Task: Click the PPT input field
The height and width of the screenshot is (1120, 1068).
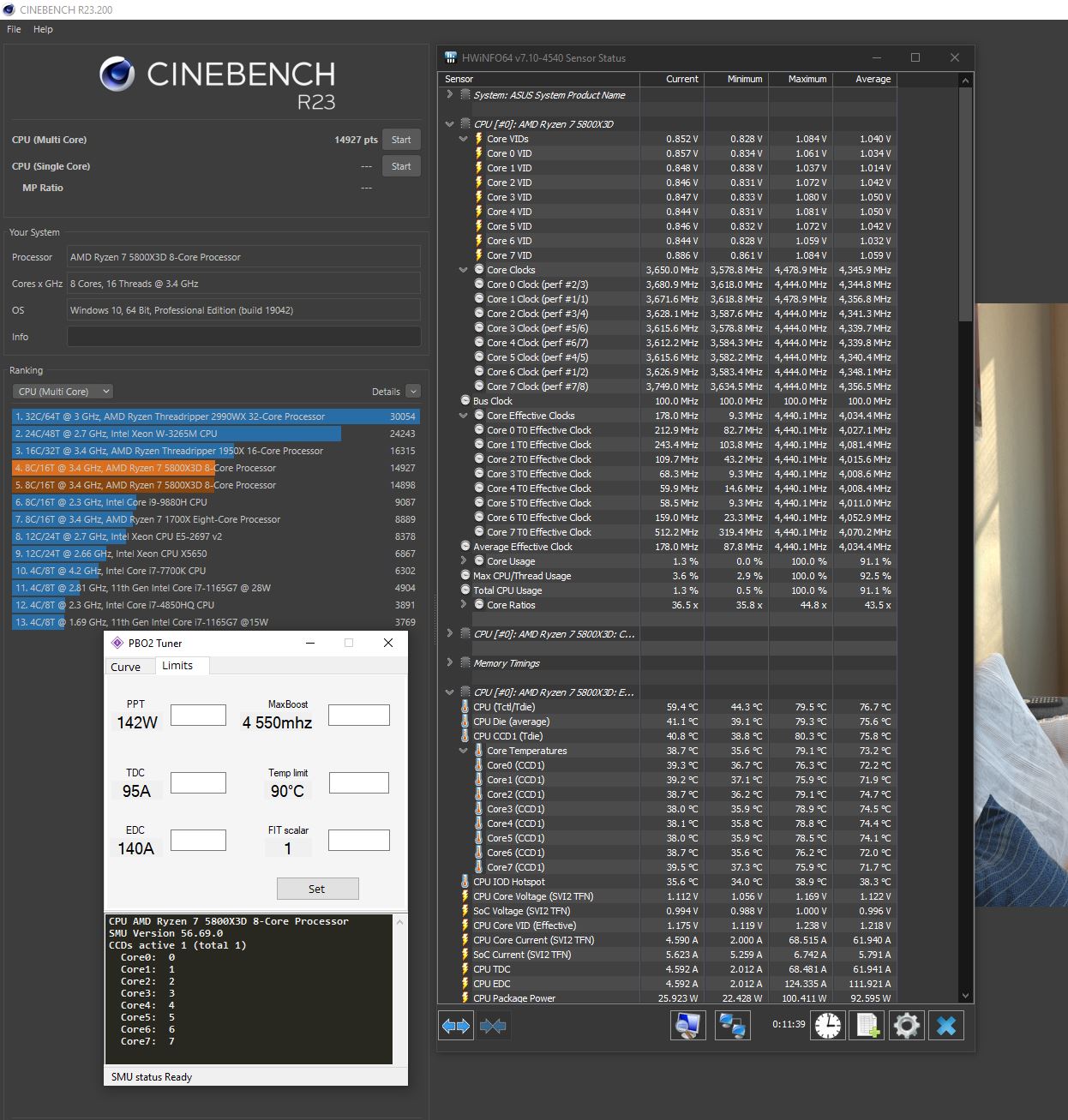Action: tap(198, 715)
